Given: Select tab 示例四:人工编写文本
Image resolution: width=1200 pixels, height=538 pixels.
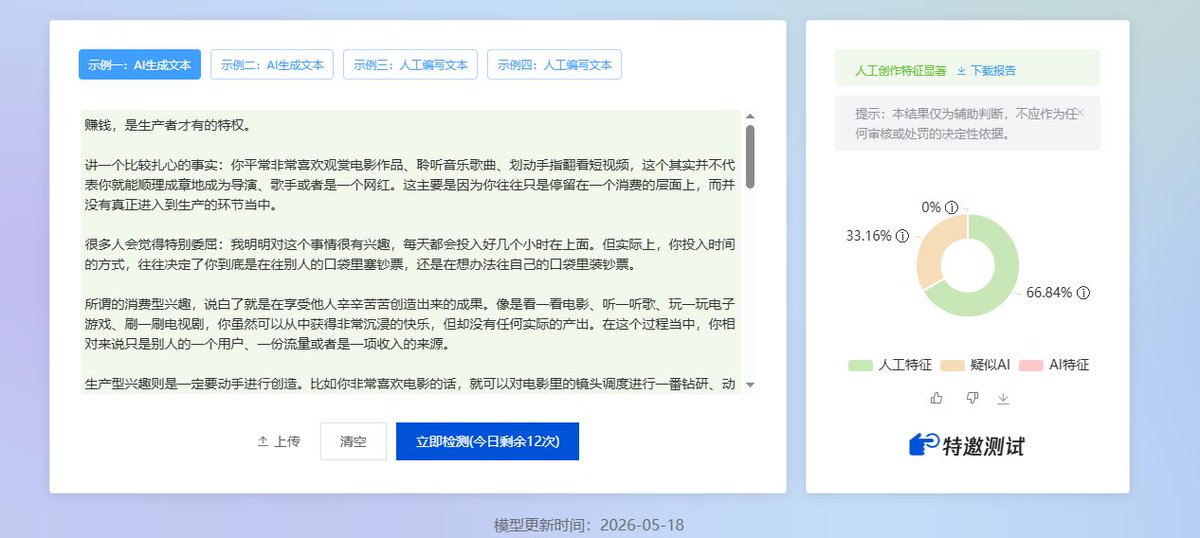Looking at the screenshot, I should 554,65.
